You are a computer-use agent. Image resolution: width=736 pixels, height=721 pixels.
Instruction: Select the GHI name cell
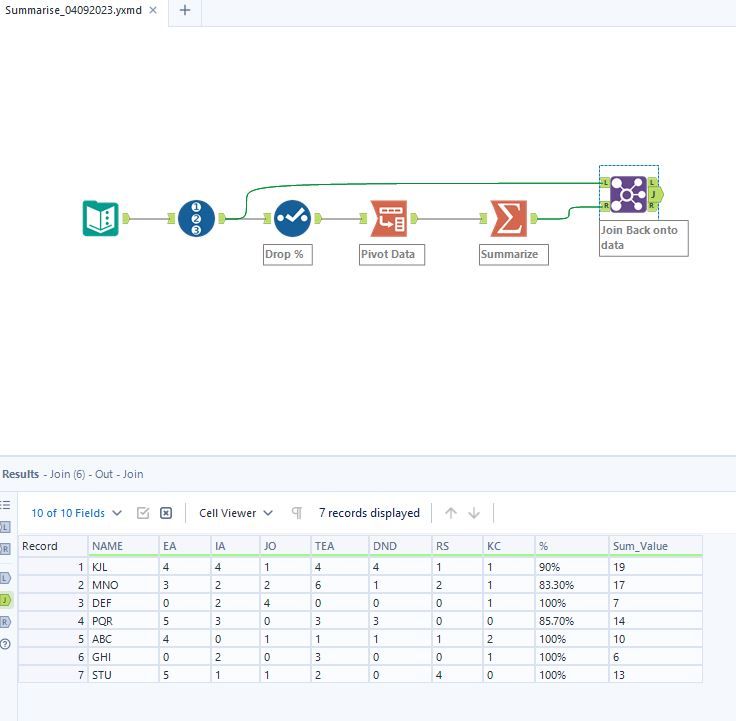click(x=123, y=657)
